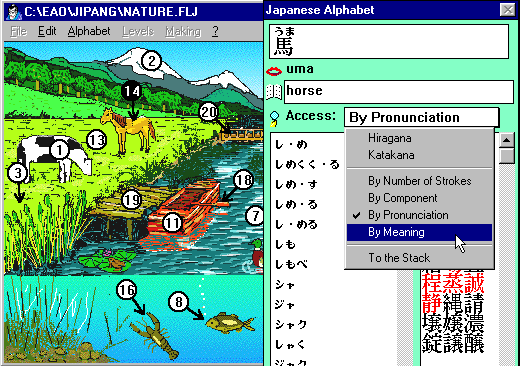
Task: Click the key icon beside Access
Action: (274, 118)
